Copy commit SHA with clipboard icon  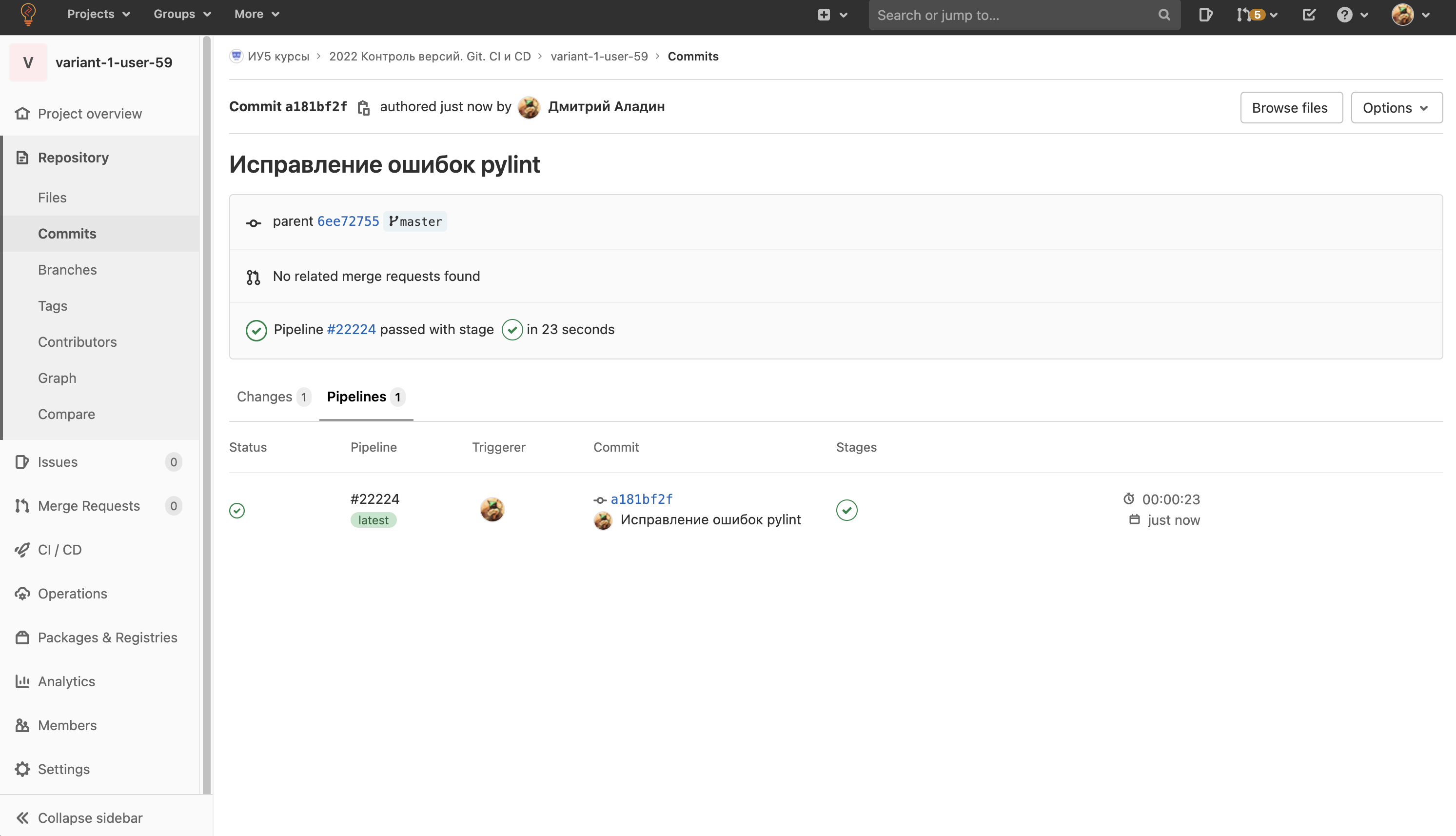[x=363, y=107]
